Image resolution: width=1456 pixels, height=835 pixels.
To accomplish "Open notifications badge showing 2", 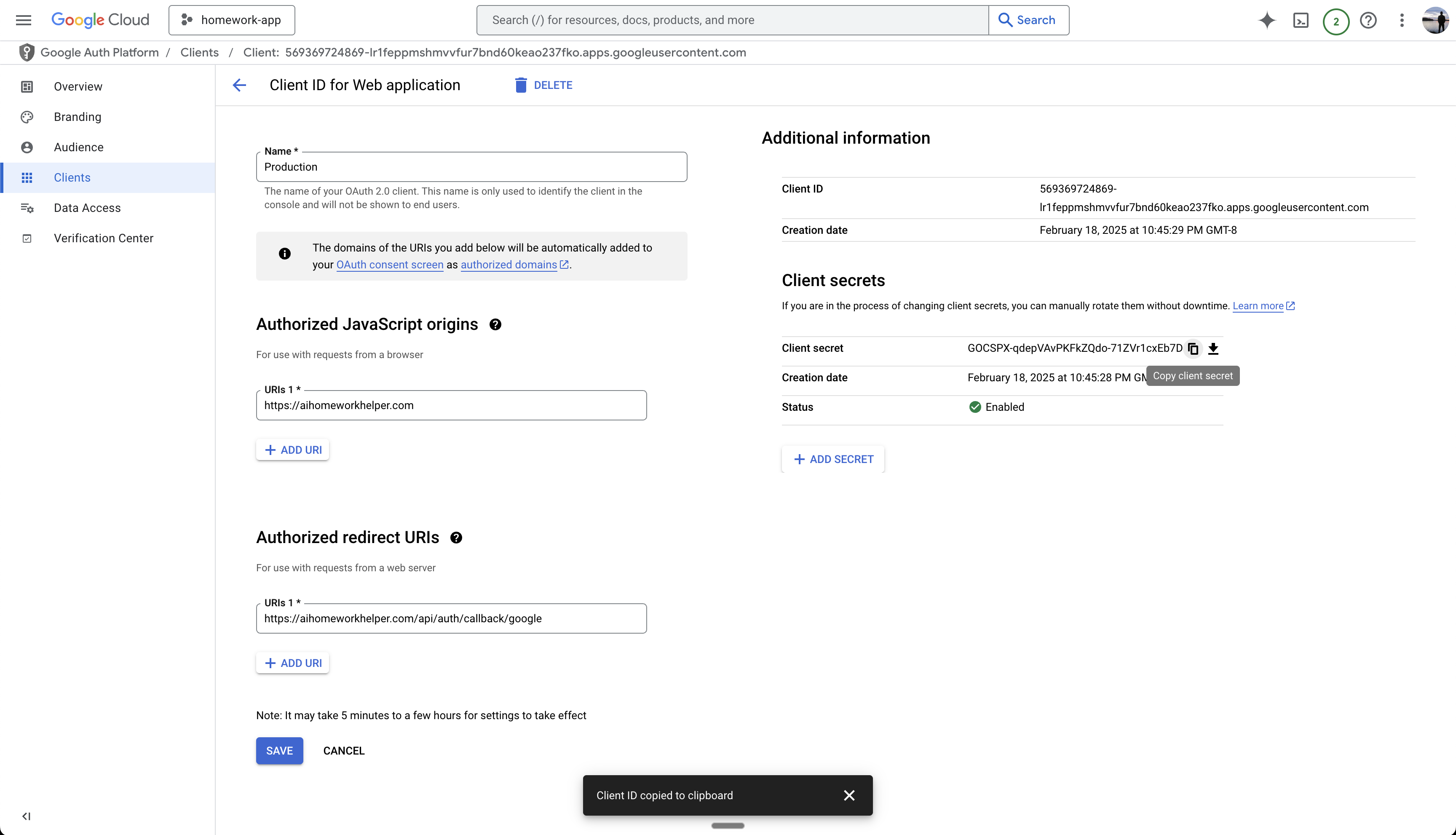I will pyautogui.click(x=1336, y=22).
